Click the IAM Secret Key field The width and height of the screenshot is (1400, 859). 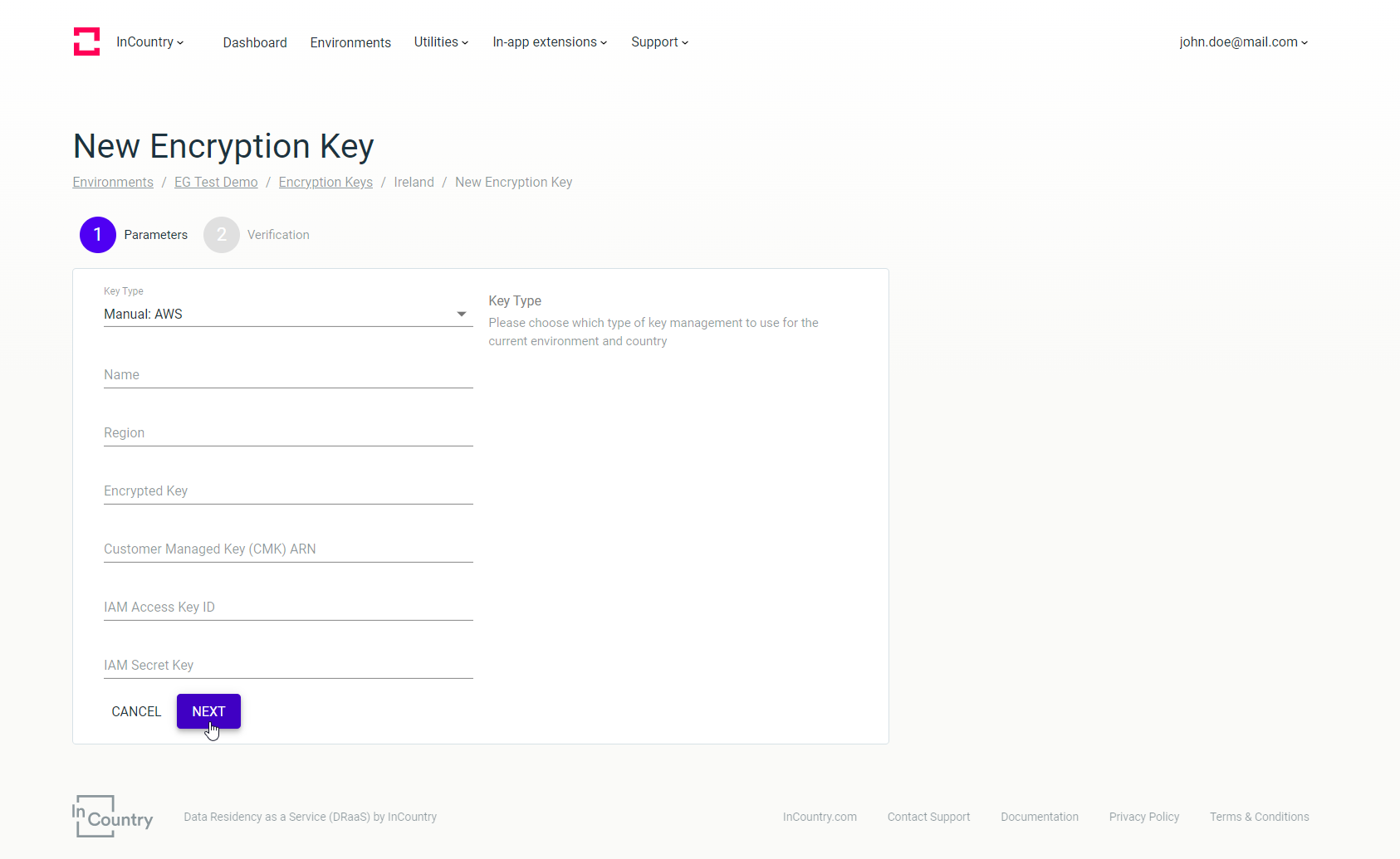pos(287,665)
